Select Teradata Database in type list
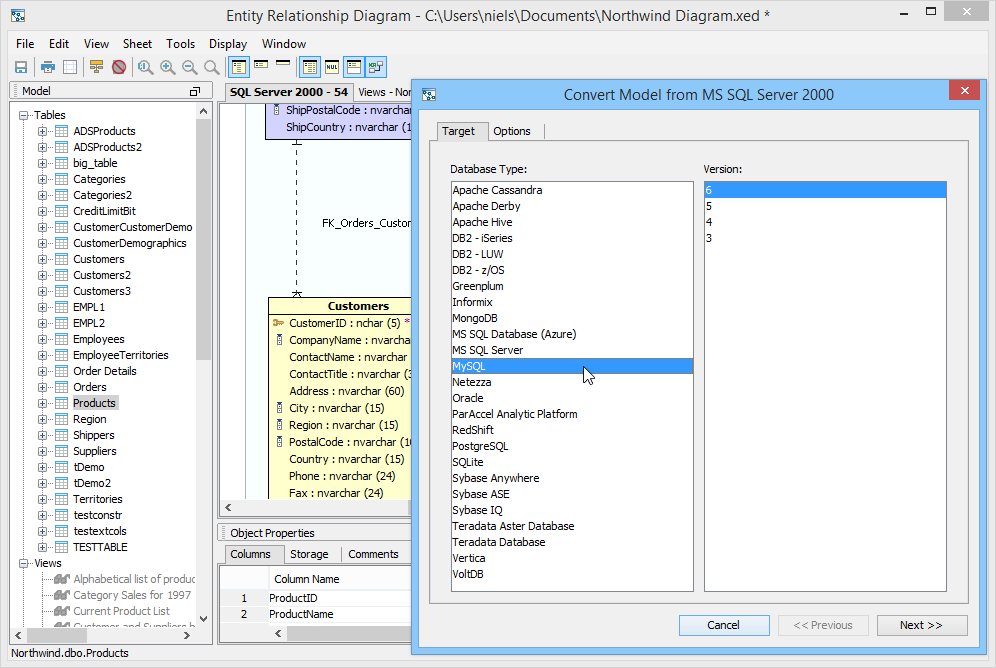Screen dimensions: 996x668 [572, 542]
